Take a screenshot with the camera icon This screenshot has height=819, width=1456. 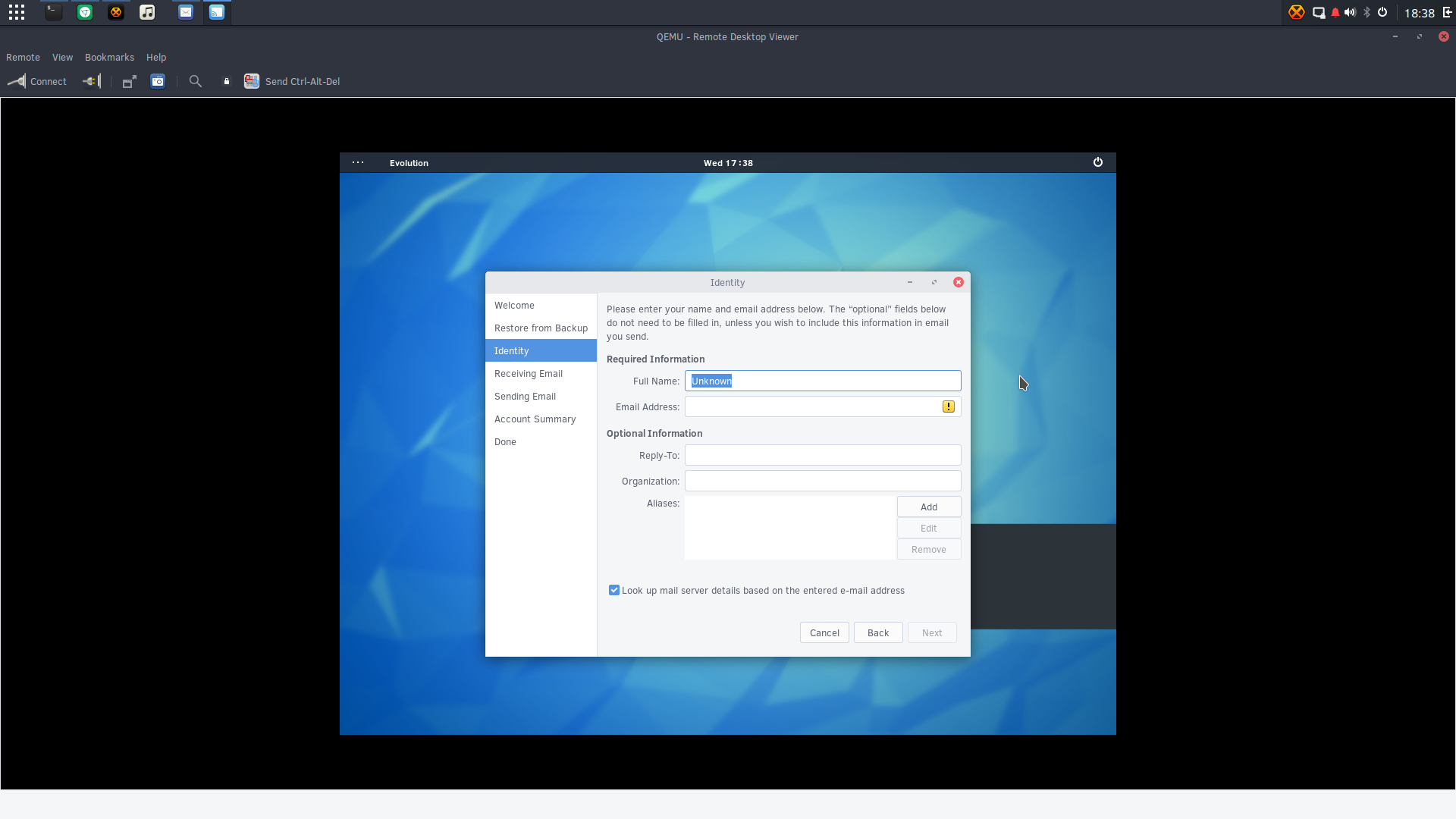point(158,81)
